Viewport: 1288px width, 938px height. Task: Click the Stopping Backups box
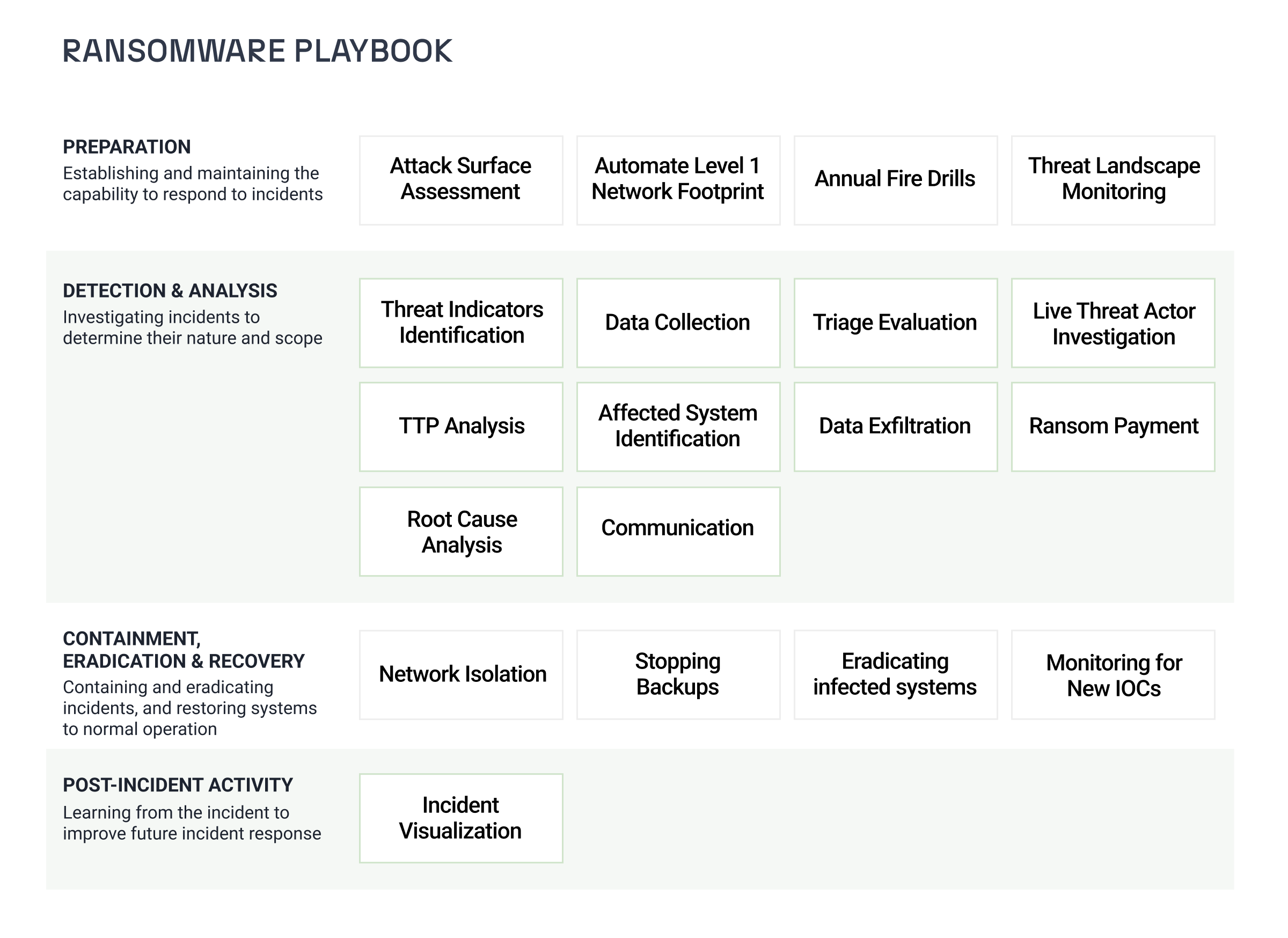click(x=678, y=674)
